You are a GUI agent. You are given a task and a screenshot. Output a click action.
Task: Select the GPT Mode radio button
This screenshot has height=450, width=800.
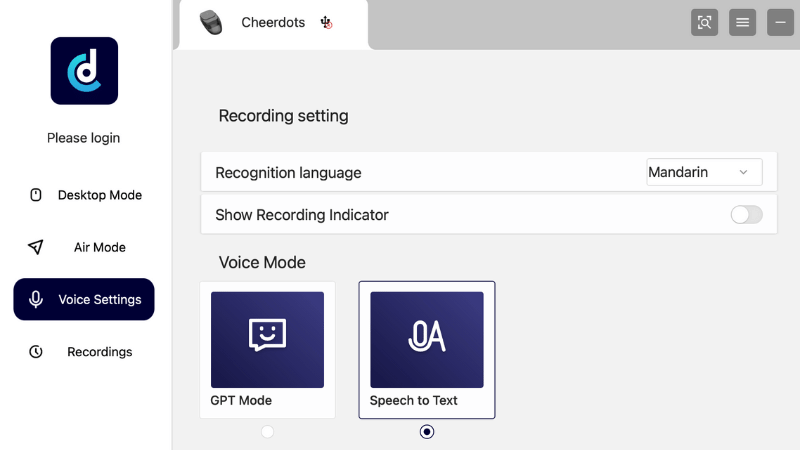(267, 432)
